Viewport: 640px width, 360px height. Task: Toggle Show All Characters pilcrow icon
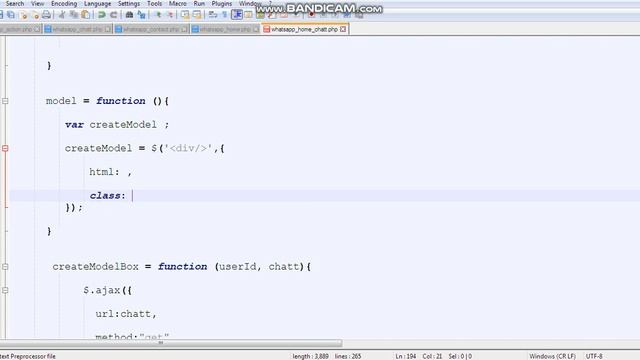click(224, 15)
